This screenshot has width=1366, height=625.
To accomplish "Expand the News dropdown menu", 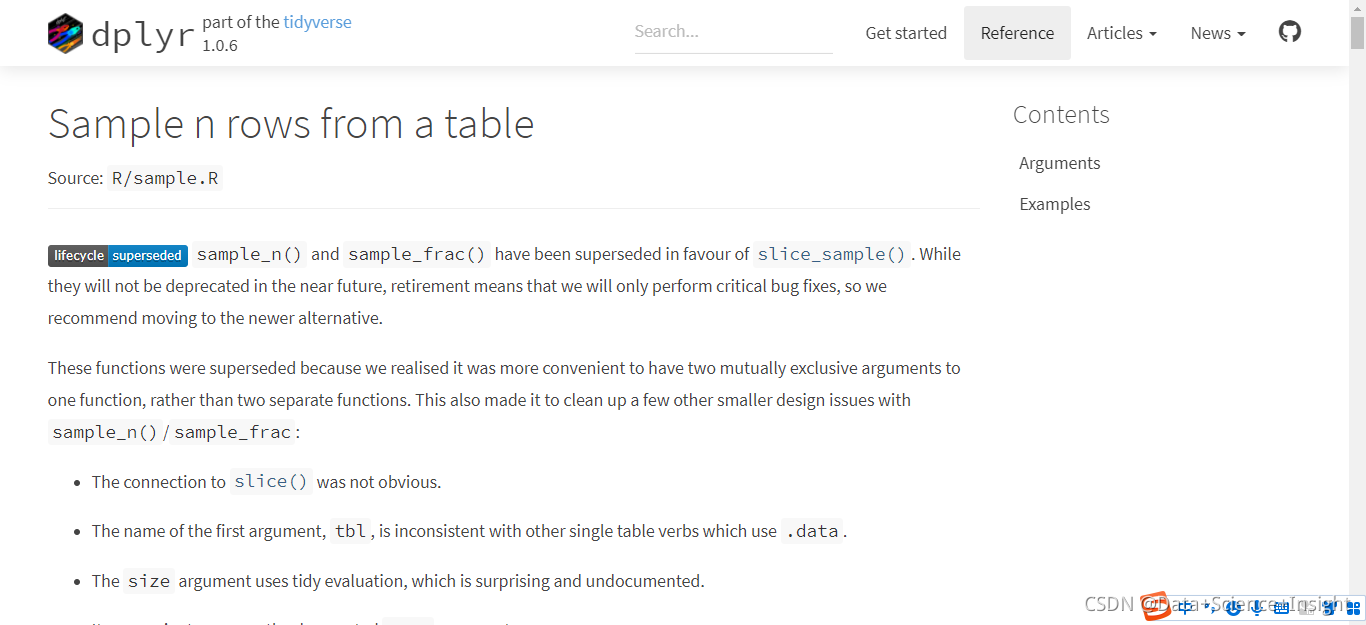I will pos(1217,33).
